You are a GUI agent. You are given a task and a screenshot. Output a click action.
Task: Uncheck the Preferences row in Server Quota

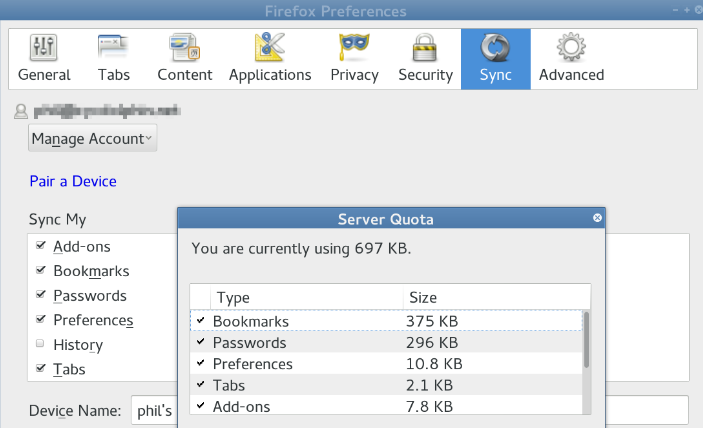tap(200, 363)
